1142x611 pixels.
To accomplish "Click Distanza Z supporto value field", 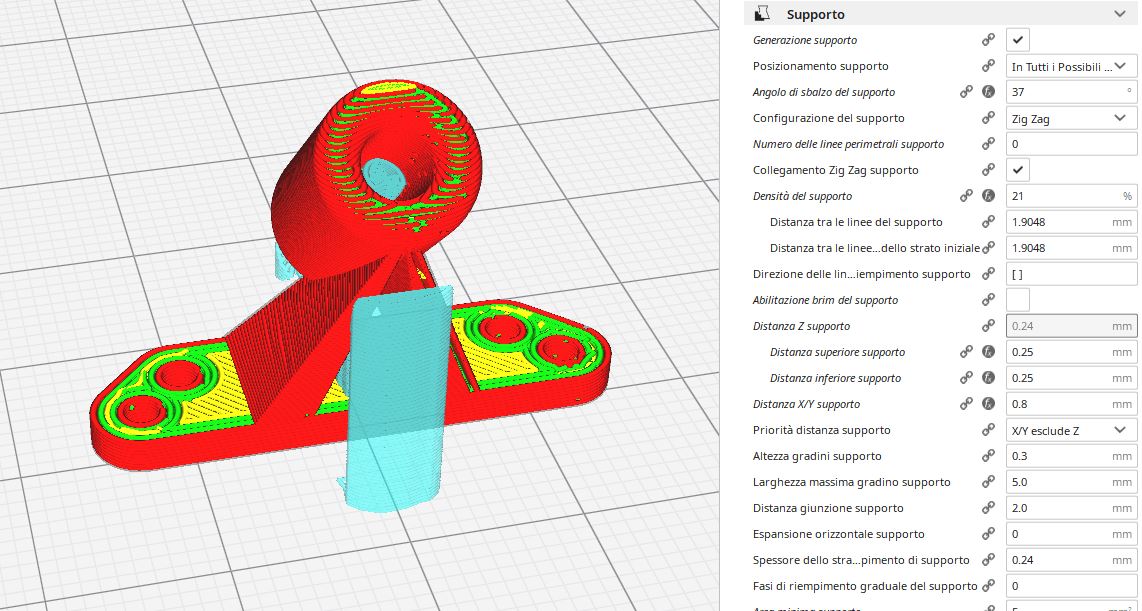I will click(x=1071, y=326).
